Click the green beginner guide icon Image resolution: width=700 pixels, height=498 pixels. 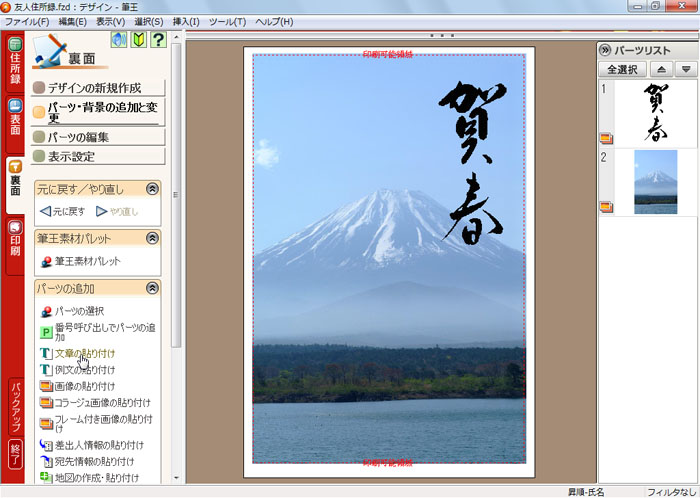pyautogui.click(x=138, y=41)
